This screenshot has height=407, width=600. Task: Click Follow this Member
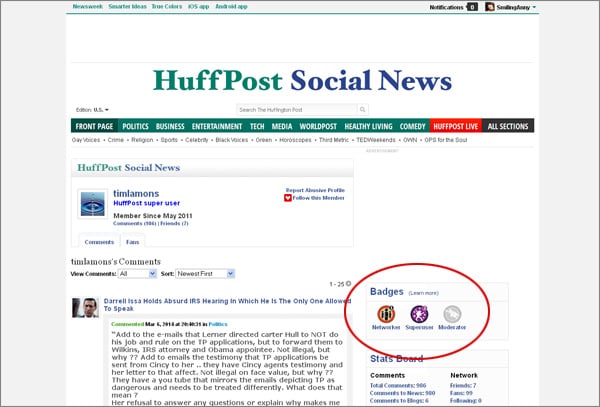coord(318,198)
